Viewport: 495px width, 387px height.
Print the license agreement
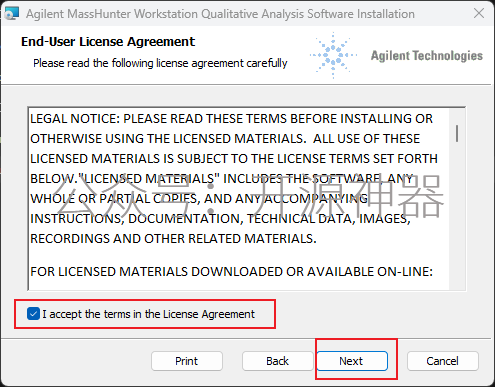pyautogui.click(x=187, y=361)
